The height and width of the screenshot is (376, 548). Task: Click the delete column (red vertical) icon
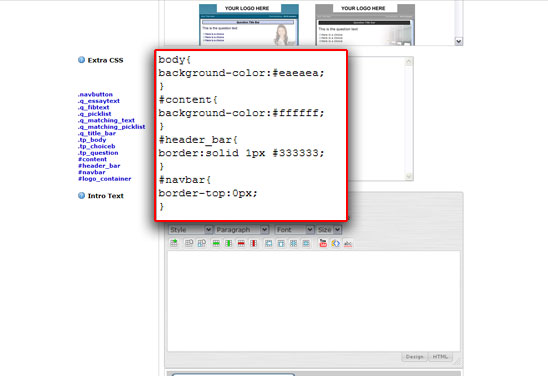(x=253, y=243)
